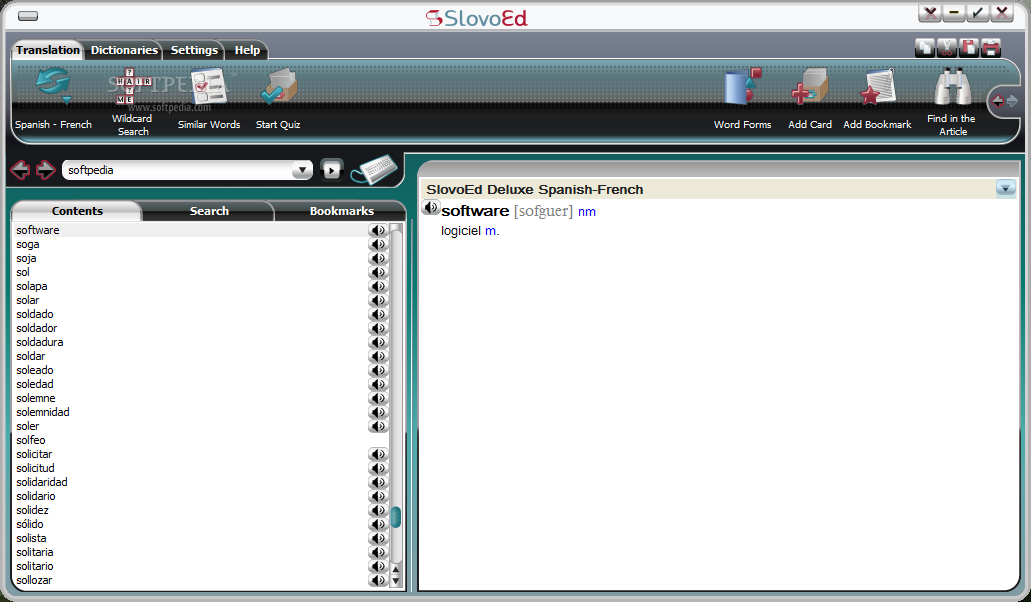Click the print icon
The image size is (1031, 602).
[x=990, y=47]
